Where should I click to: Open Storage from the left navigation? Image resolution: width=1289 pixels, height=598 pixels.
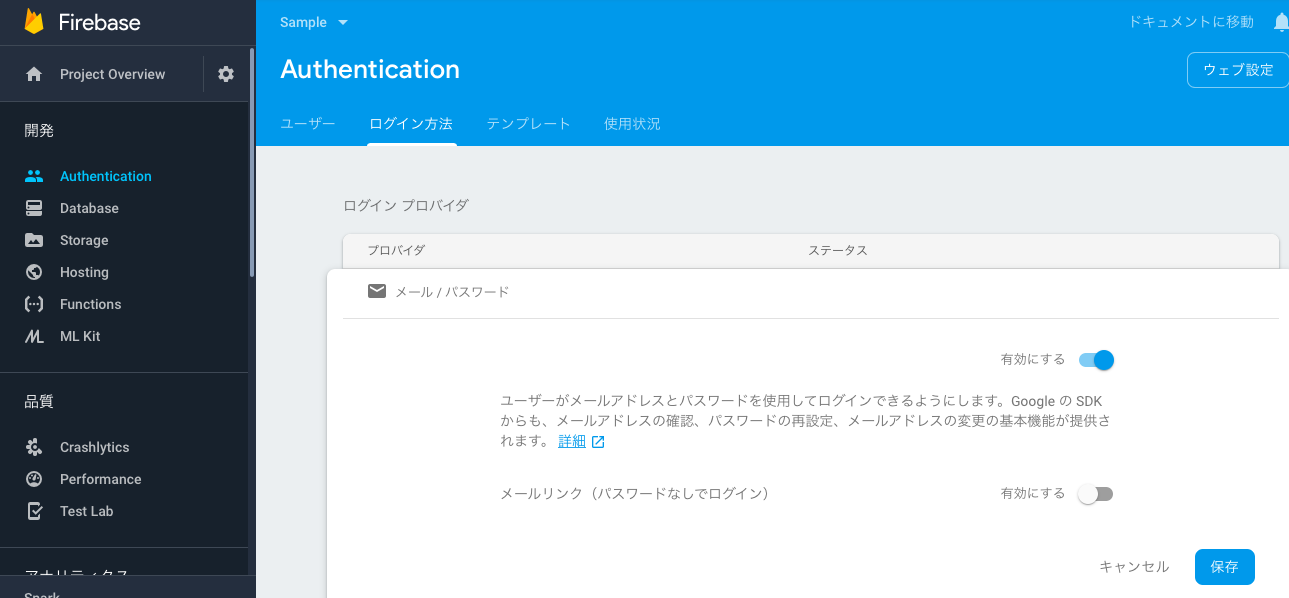[34, 239]
